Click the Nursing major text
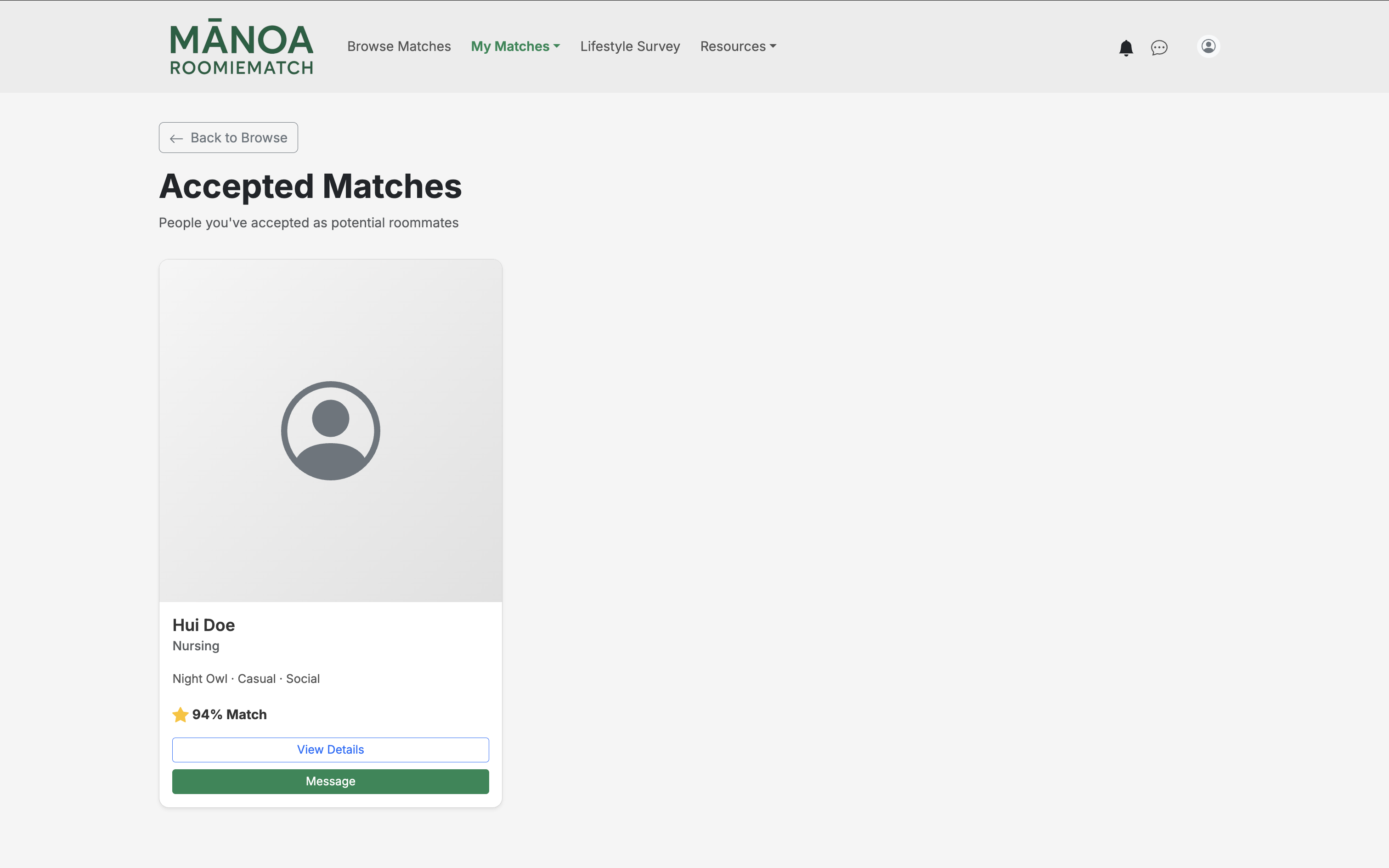 (x=196, y=646)
